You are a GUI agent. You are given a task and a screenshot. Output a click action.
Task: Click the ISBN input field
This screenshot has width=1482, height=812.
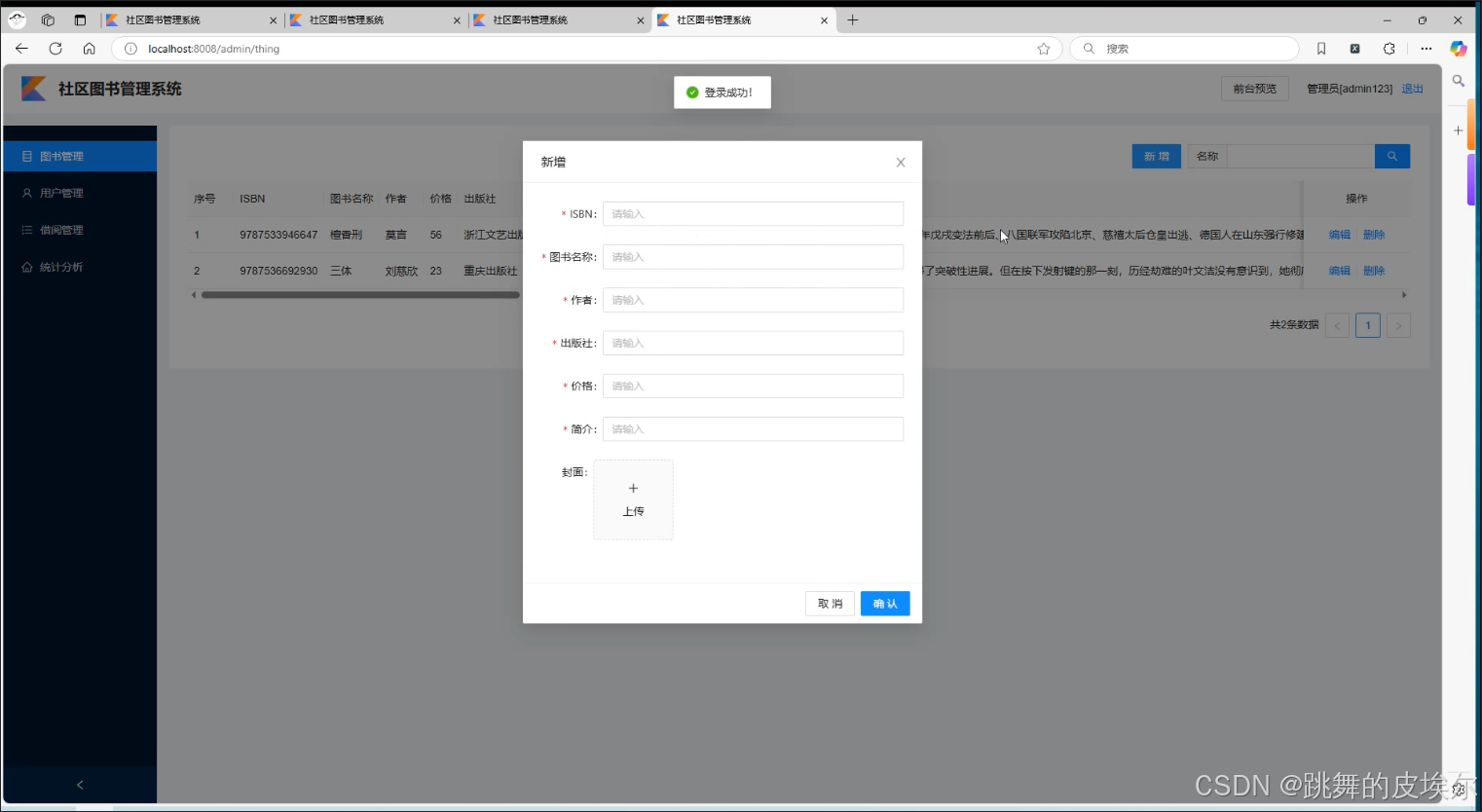coord(752,213)
